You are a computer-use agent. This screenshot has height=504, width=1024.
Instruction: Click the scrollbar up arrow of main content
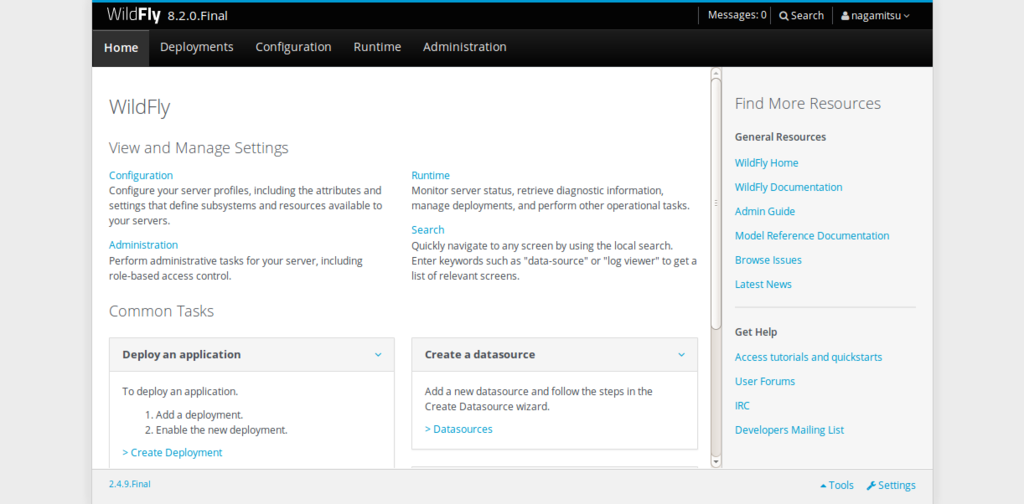(x=716, y=72)
